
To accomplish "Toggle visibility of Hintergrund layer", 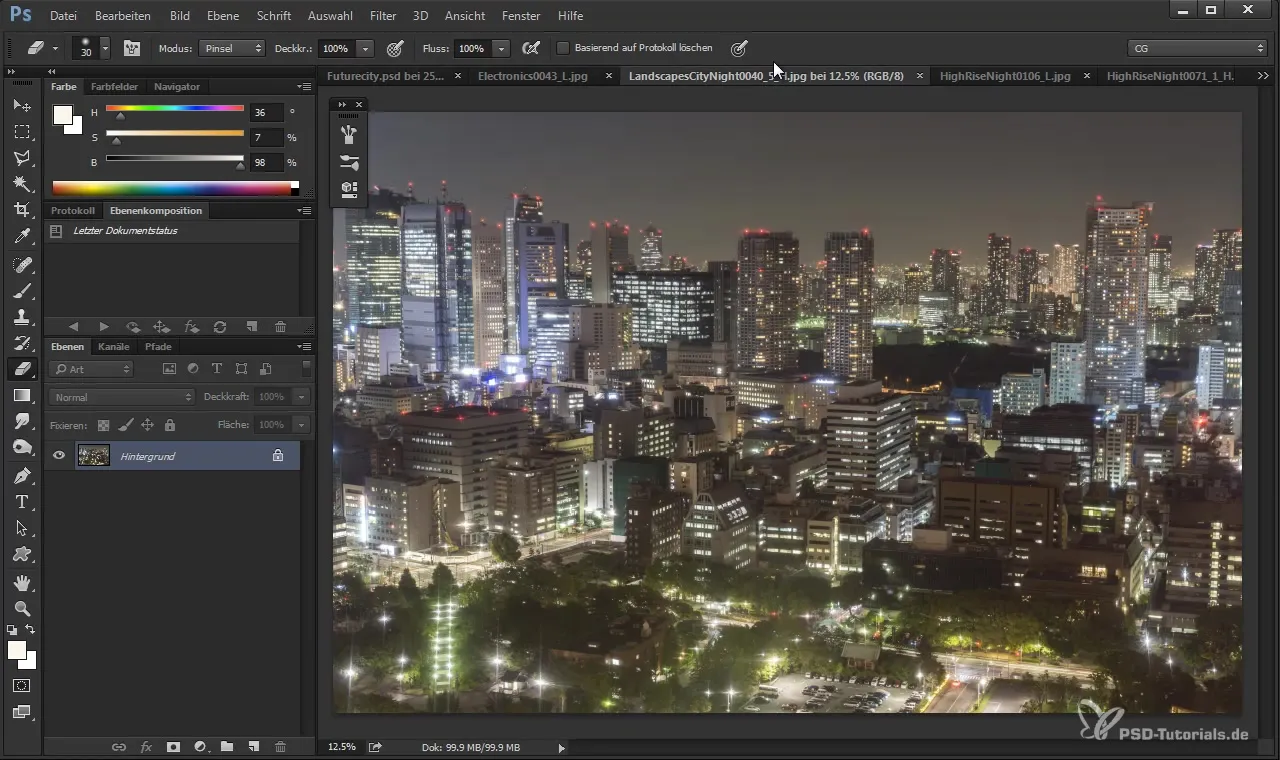I will [x=59, y=455].
